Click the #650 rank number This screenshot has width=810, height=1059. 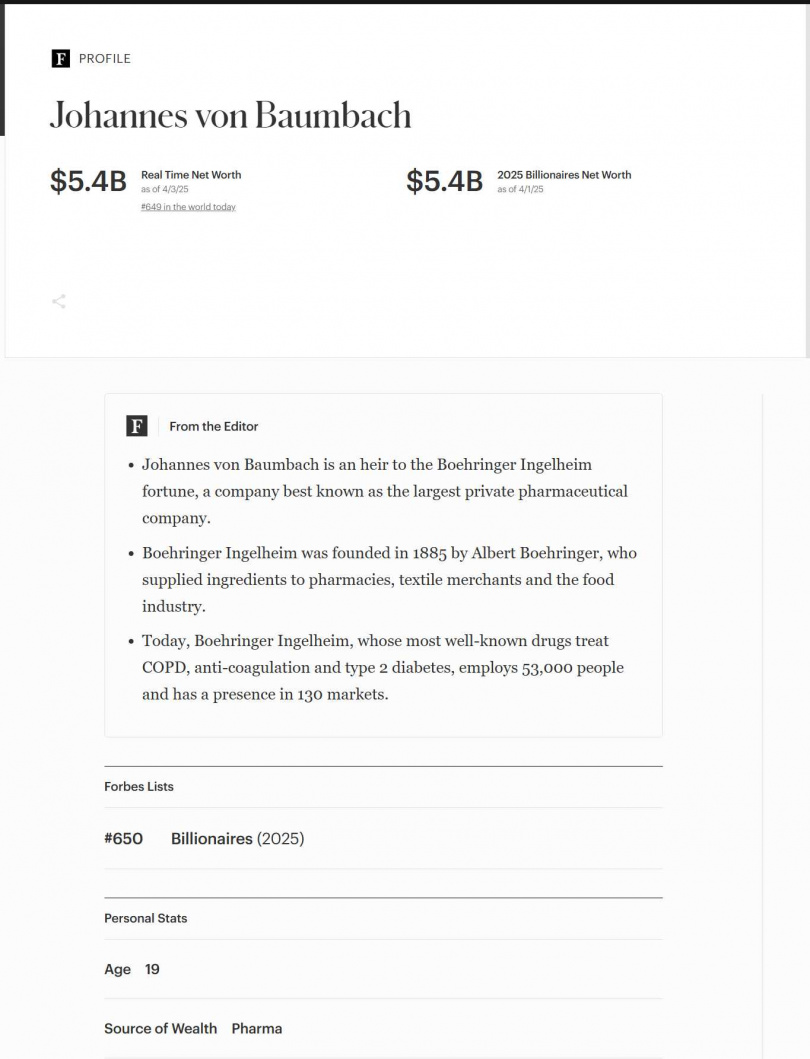pyautogui.click(x=123, y=839)
